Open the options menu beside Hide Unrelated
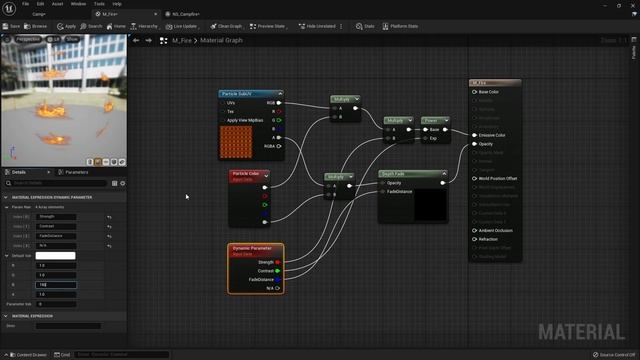Viewport: 640px width, 360px height. coord(341,26)
